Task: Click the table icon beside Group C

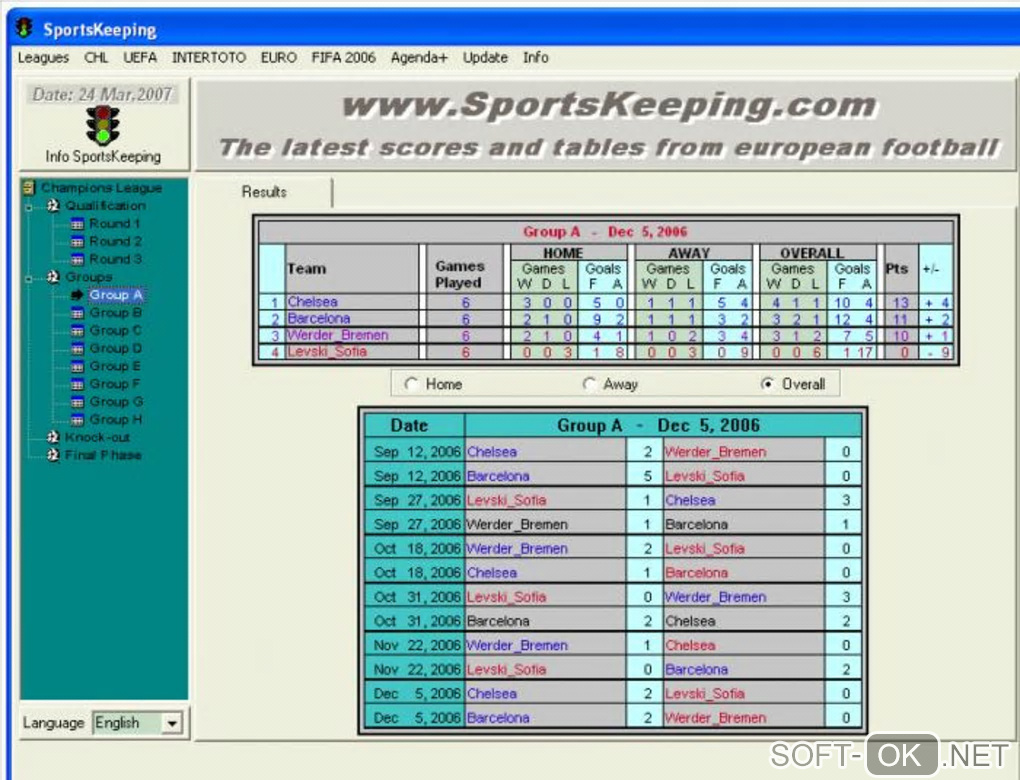Action: [x=77, y=331]
